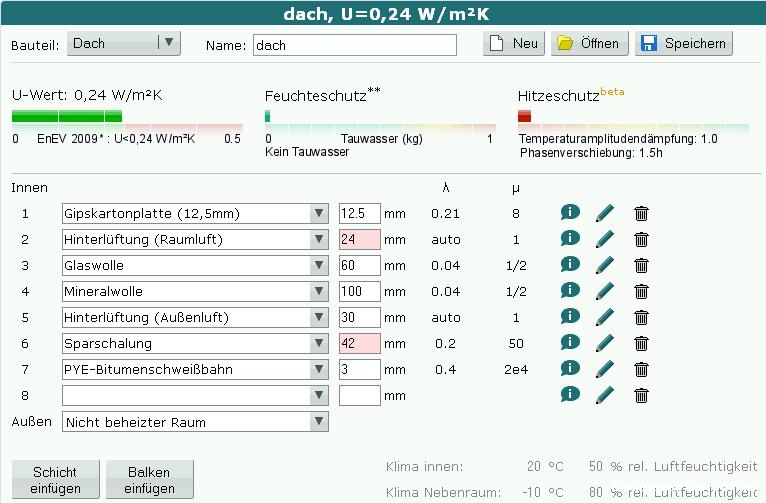Image resolution: width=766 pixels, height=503 pixels.
Task: Click Schicht einfügen button
Action: [x=54, y=480]
